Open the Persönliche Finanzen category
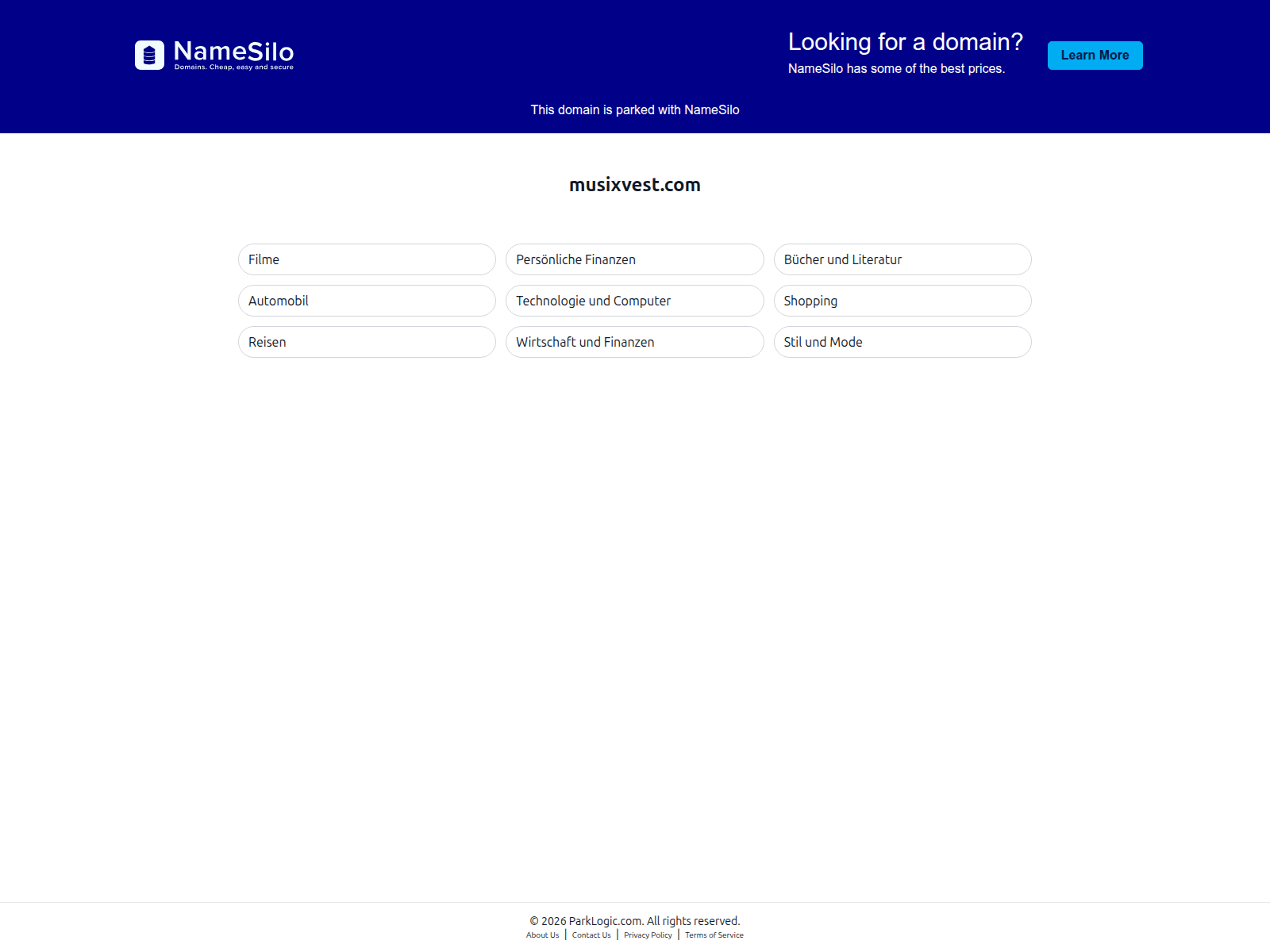1270x952 pixels. [x=634, y=259]
